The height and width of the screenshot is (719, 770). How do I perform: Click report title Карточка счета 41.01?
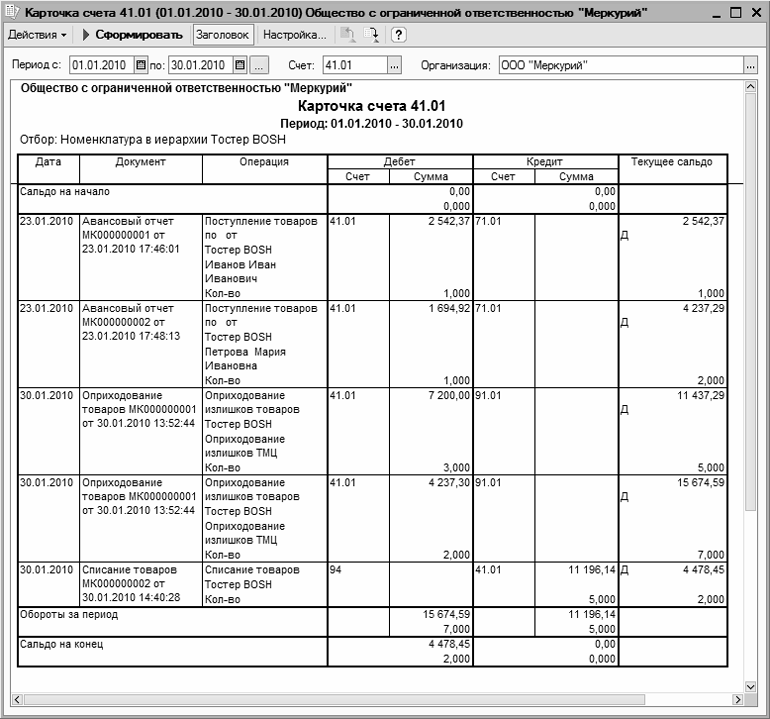pyautogui.click(x=372, y=106)
